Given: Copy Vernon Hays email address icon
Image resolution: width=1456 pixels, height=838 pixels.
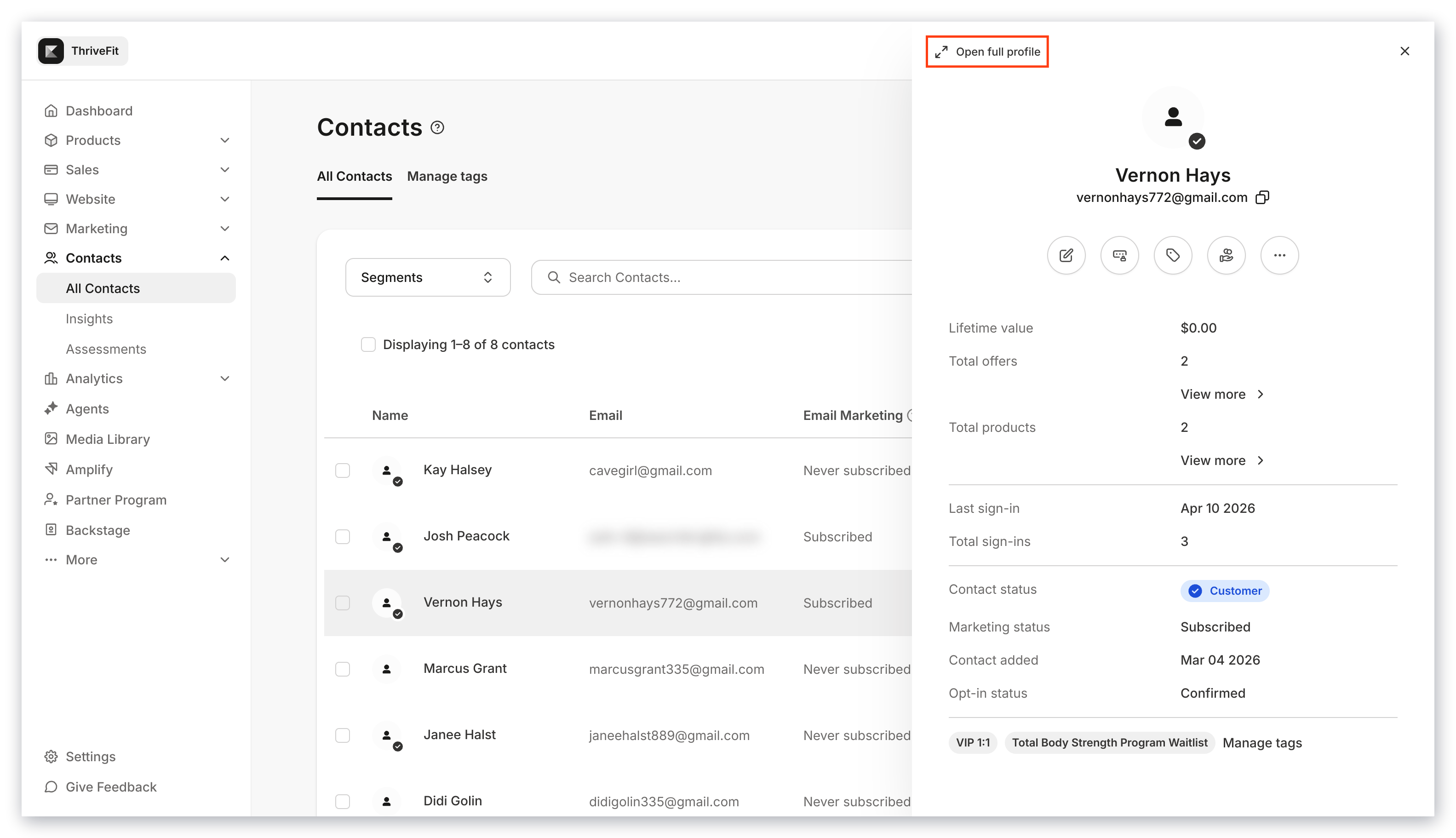Looking at the screenshot, I should pyautogui.click(x=1262, y=197).
